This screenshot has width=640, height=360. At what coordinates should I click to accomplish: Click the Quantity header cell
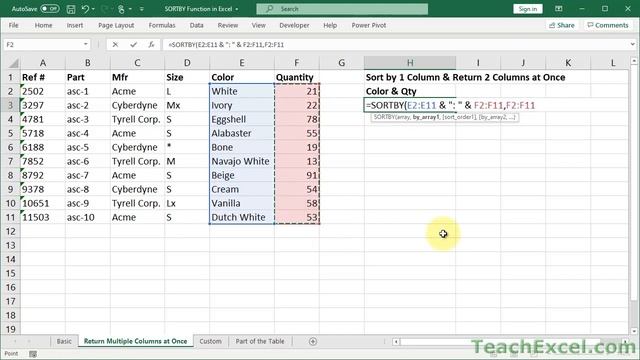(x=297, y=77)
